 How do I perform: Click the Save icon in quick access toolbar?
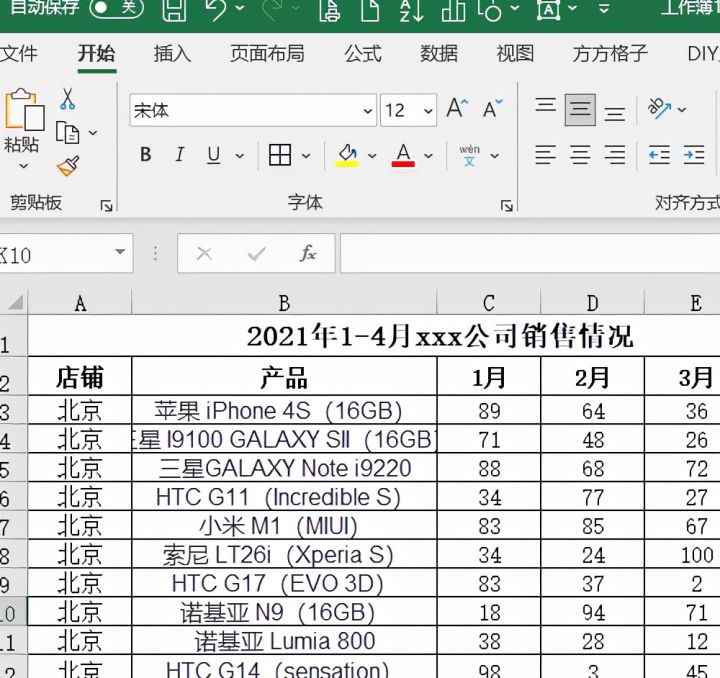(x=174, y=9)
